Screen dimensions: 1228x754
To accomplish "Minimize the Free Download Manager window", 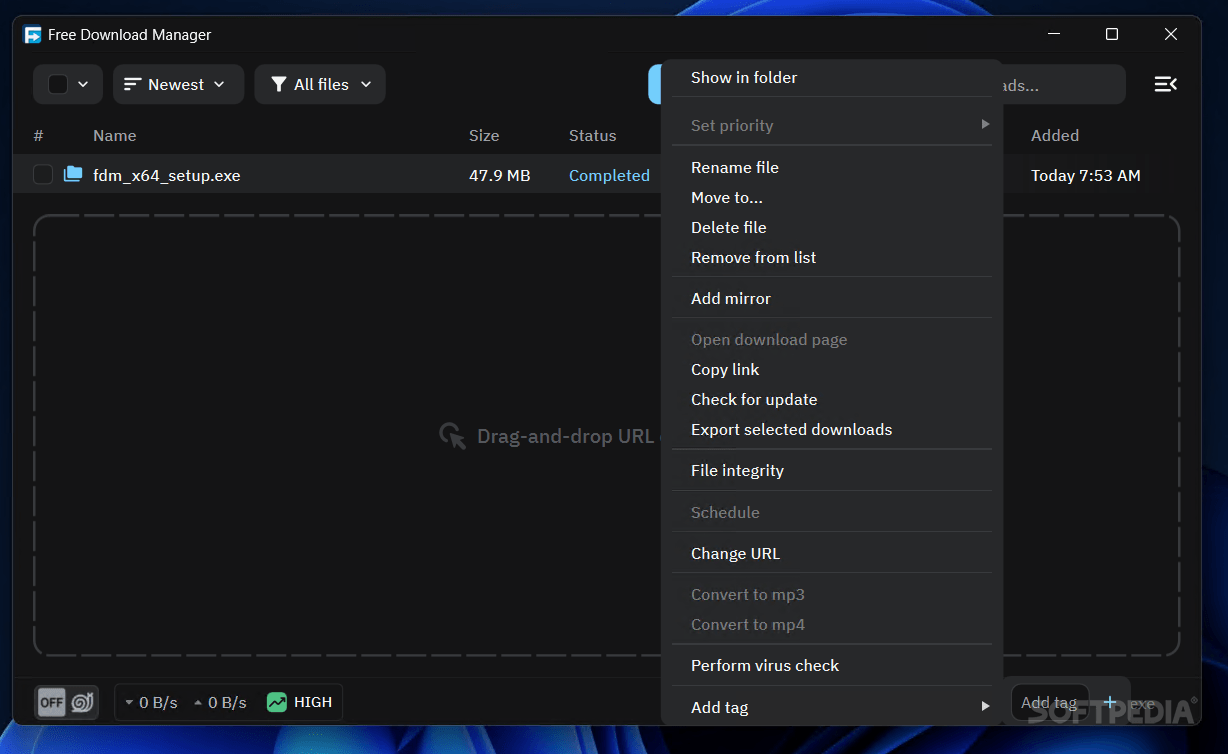I will pos(1054,34).
